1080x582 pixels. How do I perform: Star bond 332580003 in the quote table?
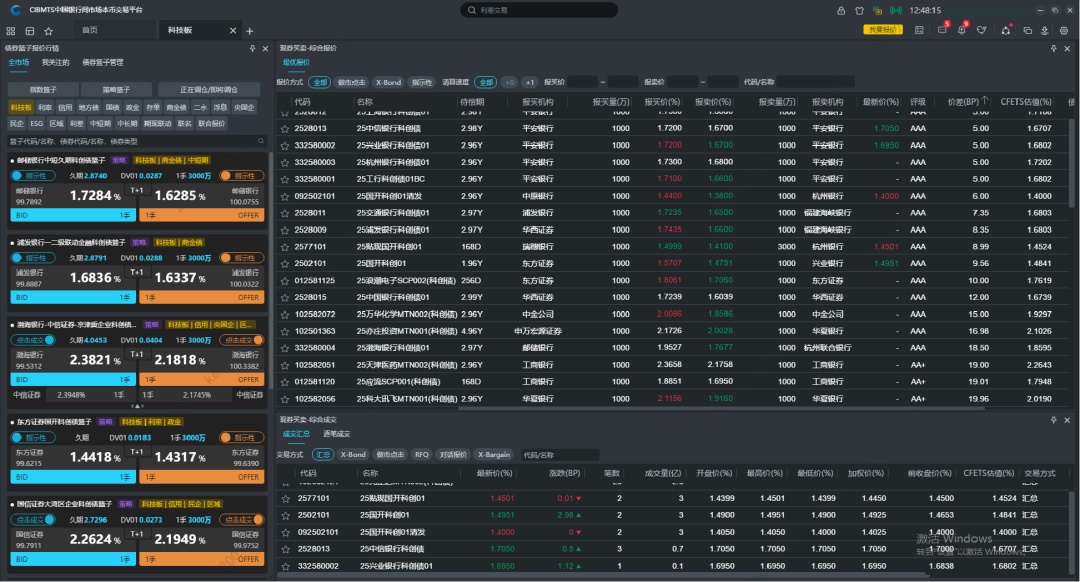284,163
